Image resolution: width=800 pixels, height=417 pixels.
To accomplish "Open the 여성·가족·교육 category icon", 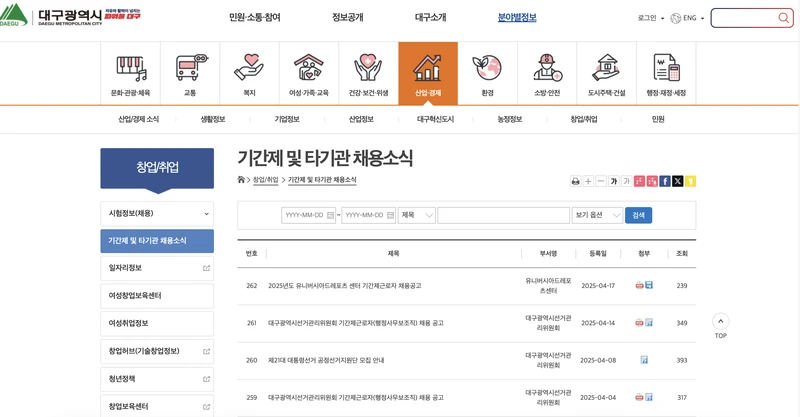I will click(x=309, y=73).
